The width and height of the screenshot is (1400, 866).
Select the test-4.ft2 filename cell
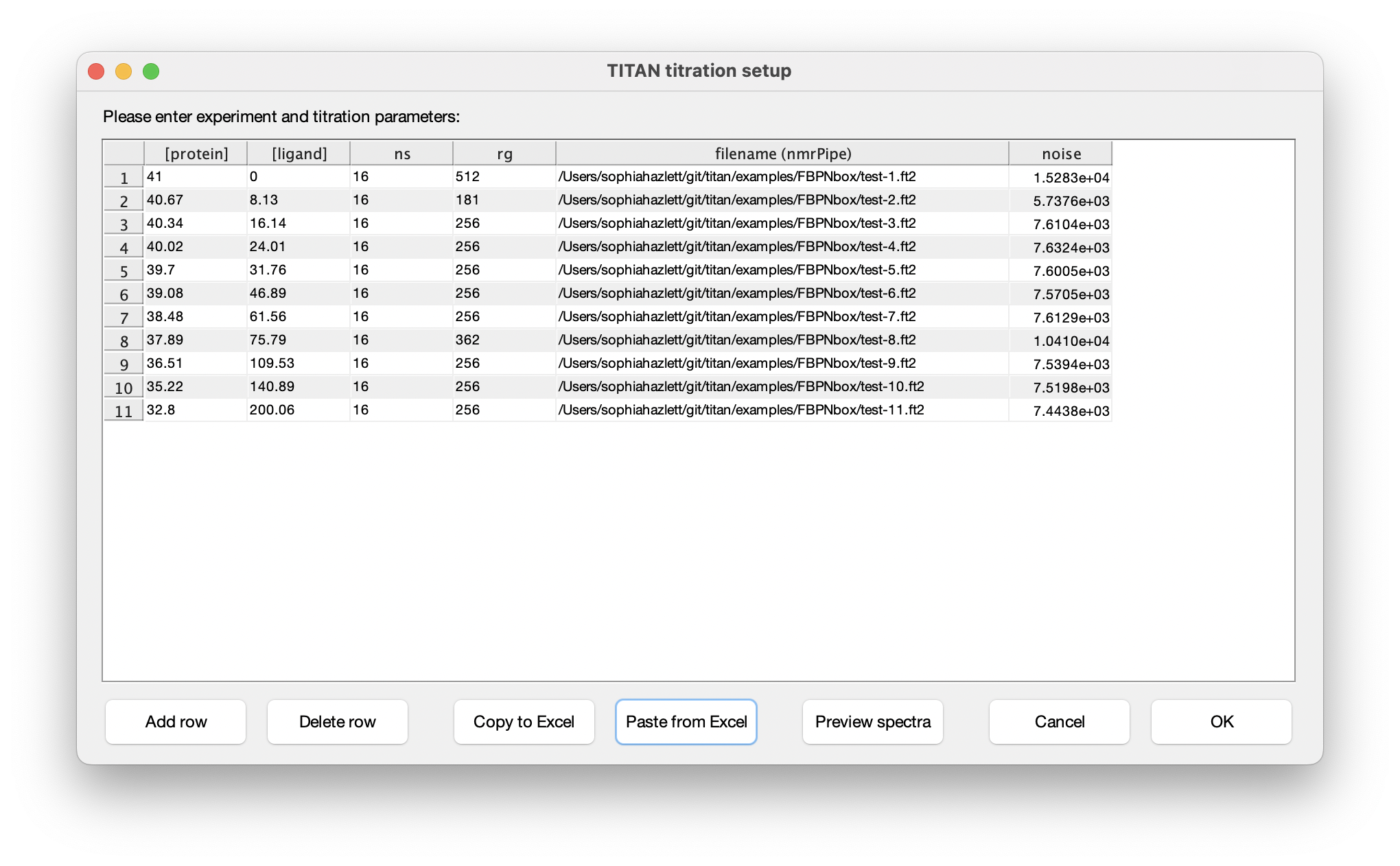coord(782,246)
